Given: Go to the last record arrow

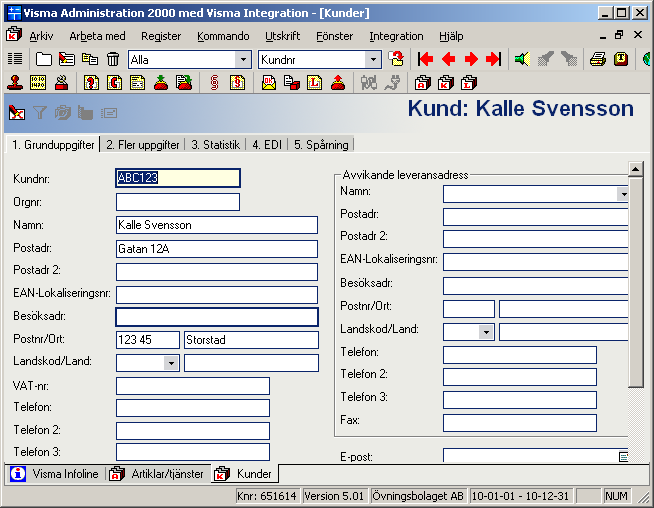Looking at the screenshot, I should click(493, 59).
